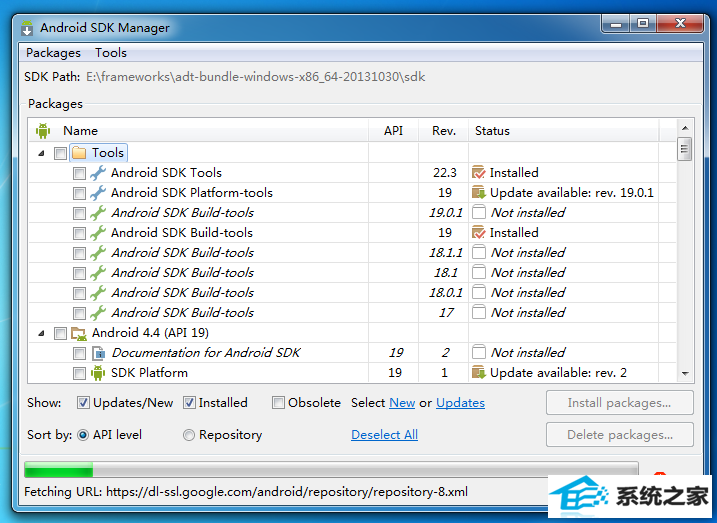Click the SDK Path value text
This screenshot has height=523, width=717.
[256, 77]
